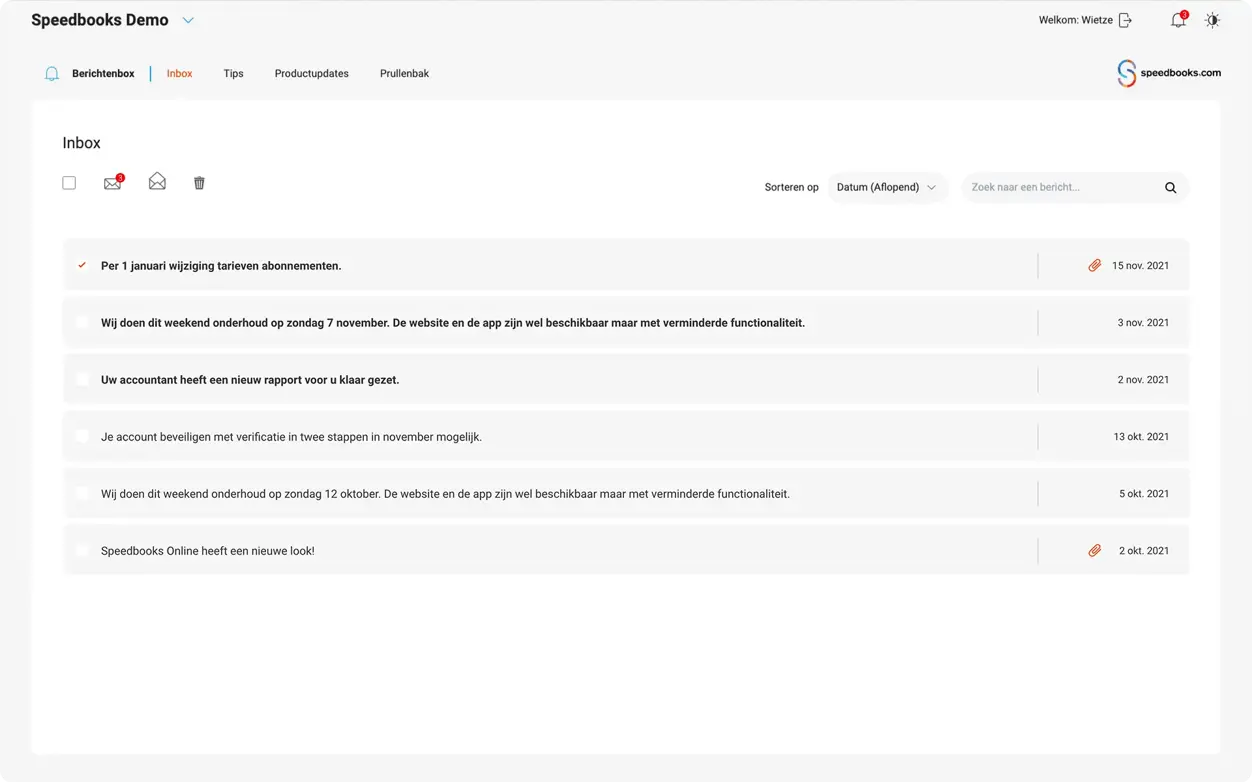This screenshot has width=1252, height=782.
Task: Click the logout icon next to Wietze
Action: coord(1125,20)
